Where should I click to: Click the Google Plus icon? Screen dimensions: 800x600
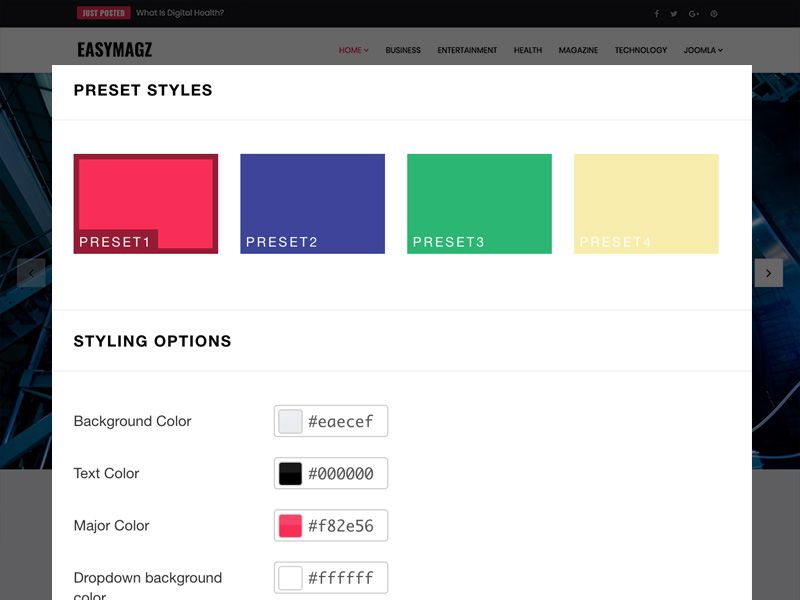(x=694, y=14)
